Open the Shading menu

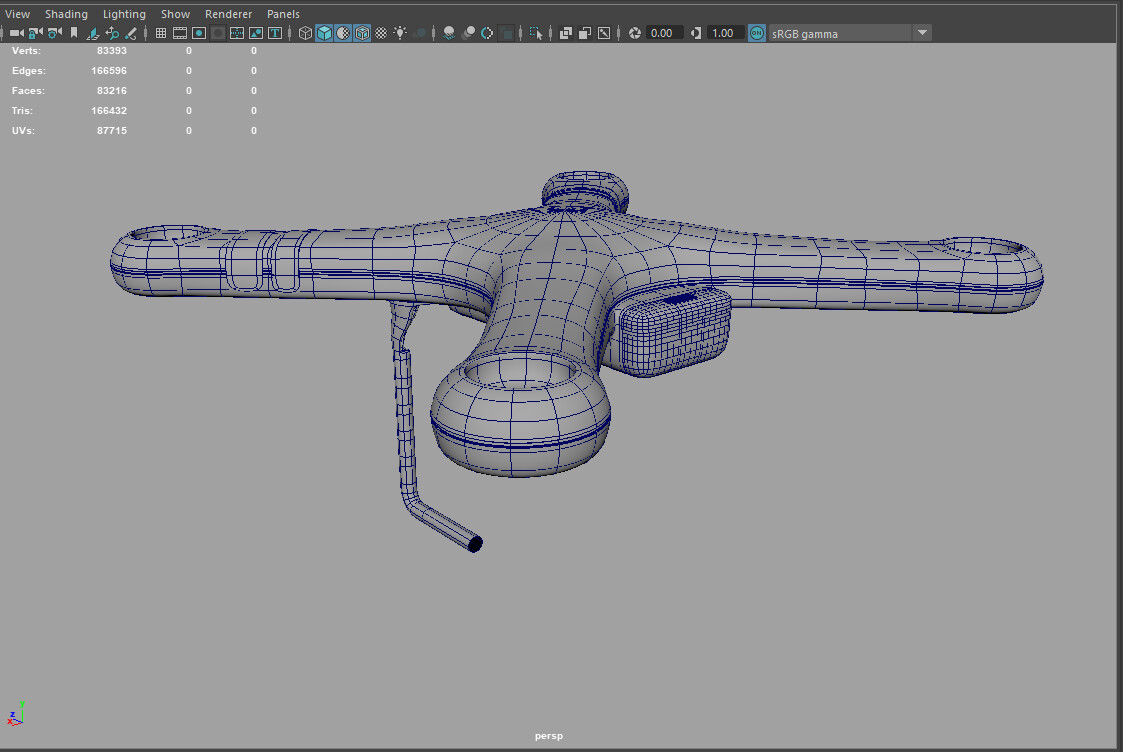pyautogui.click(x=66, y=14)
